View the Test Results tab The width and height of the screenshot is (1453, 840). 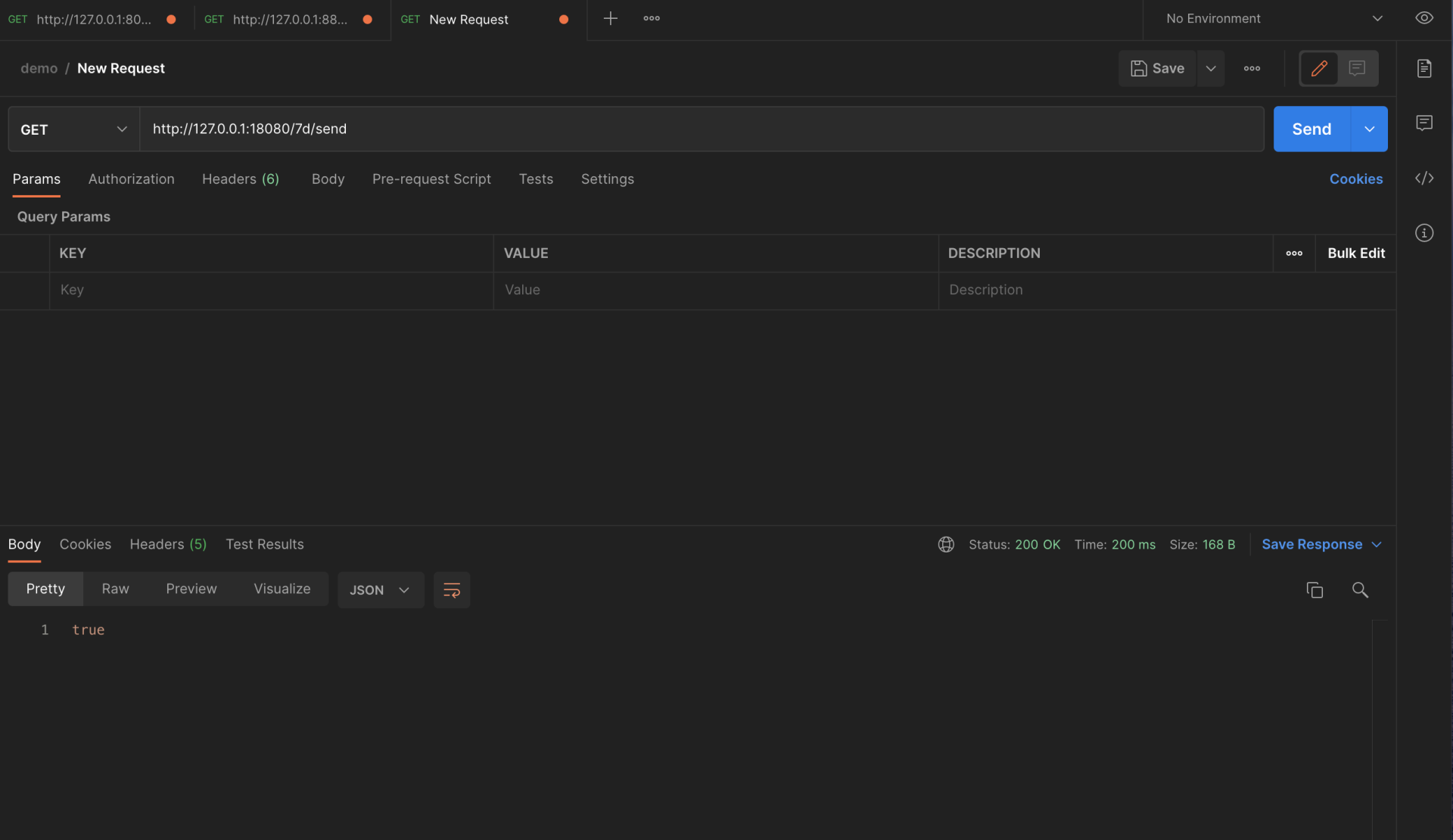point(264,545)
